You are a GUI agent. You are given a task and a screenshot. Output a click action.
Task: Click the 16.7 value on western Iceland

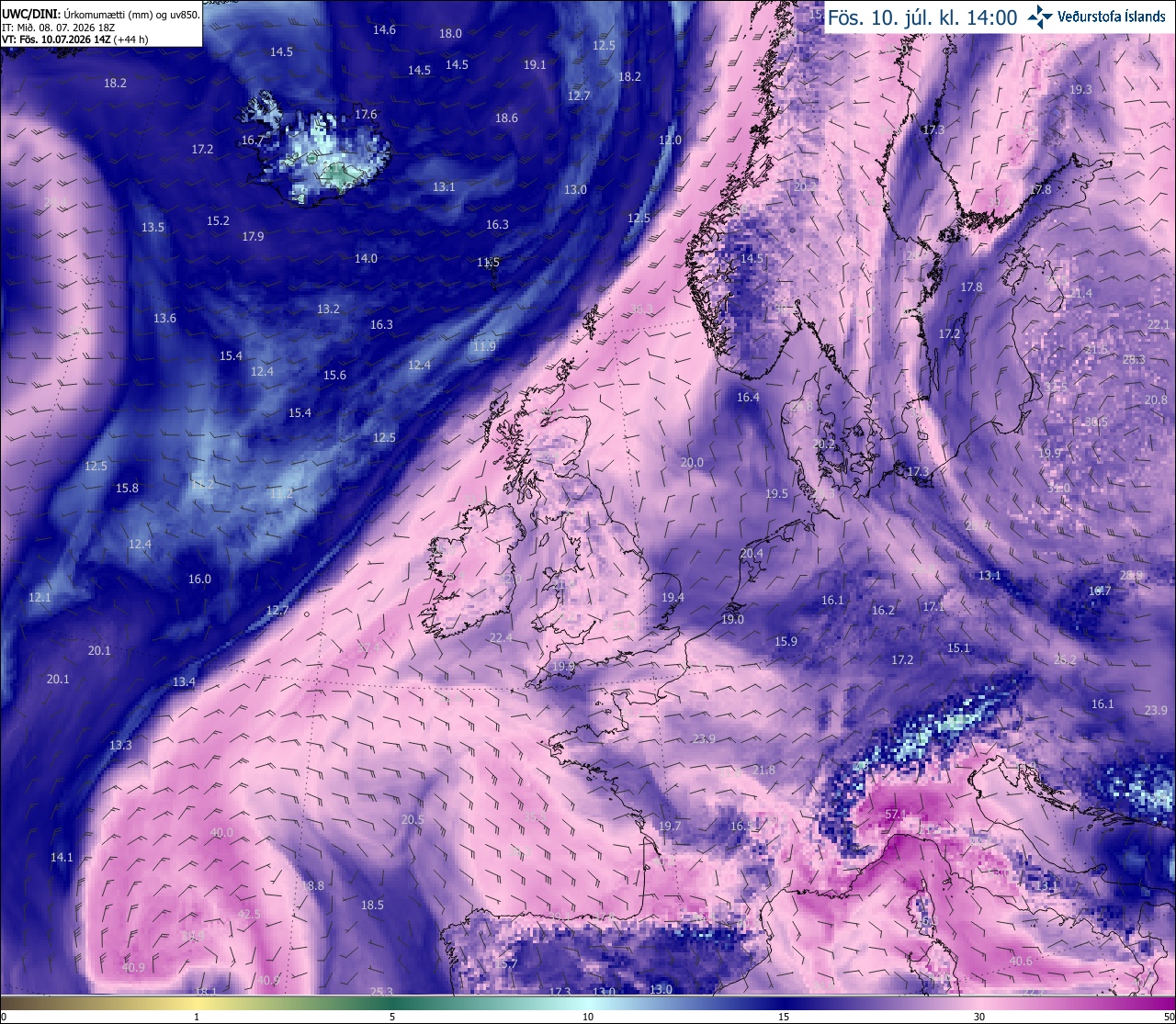[253, 141]
